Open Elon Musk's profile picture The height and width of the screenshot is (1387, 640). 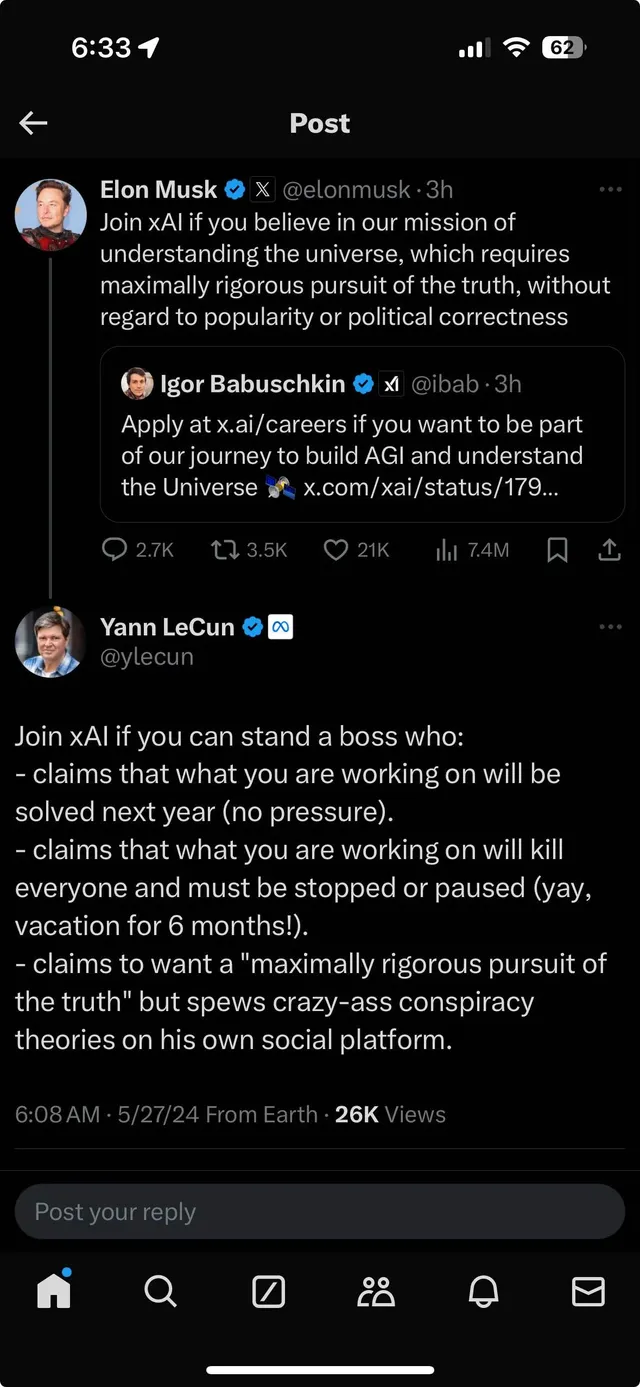(x=50, y=214)
